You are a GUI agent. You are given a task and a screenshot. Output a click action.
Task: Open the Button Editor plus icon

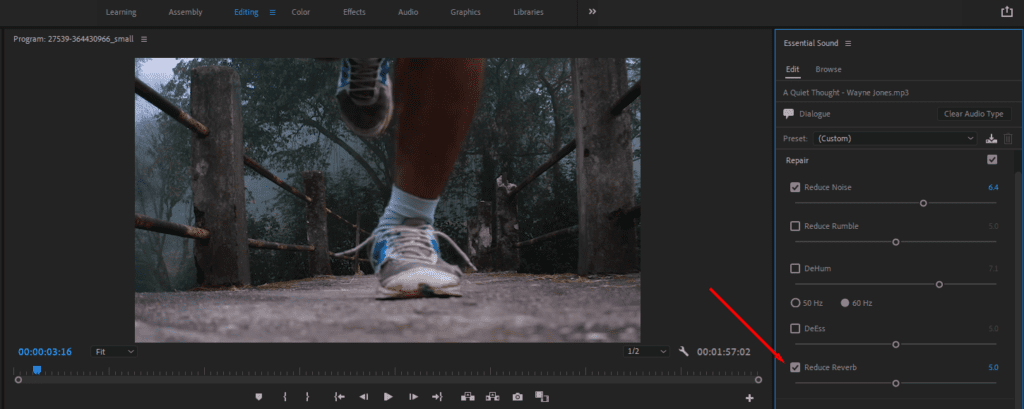750,398
